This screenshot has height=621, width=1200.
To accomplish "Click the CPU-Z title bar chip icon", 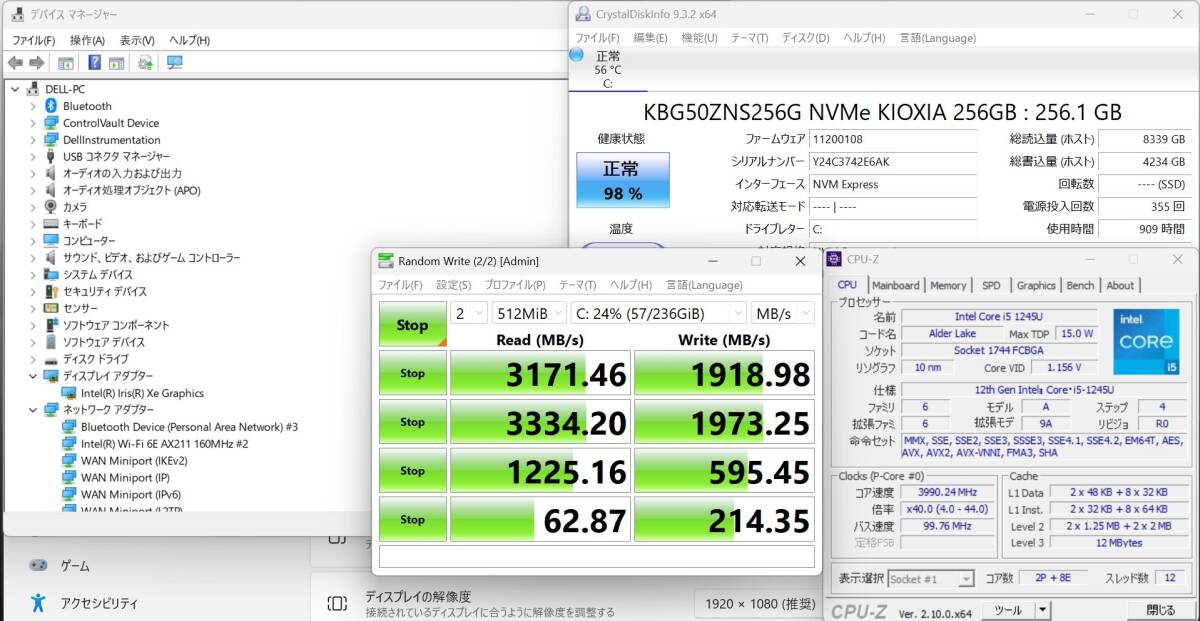I will [x=836, y=259].
